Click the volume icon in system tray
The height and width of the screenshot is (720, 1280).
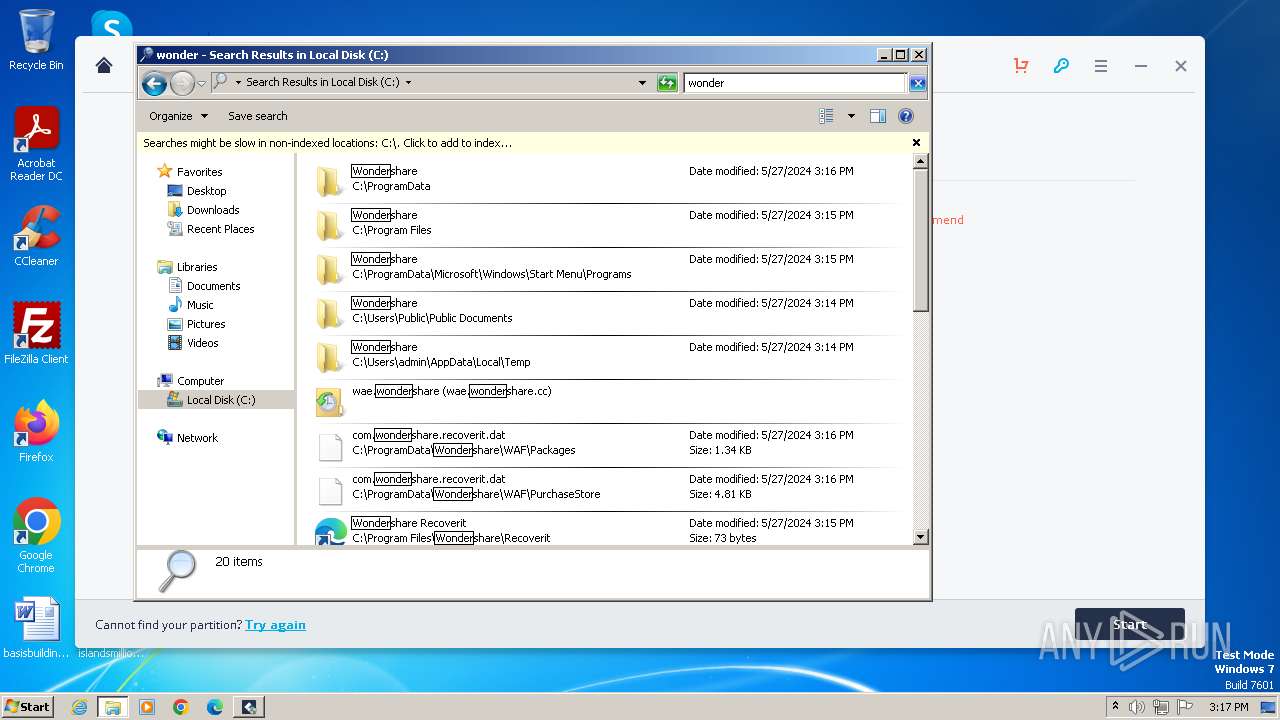(x=1137, y=707)
